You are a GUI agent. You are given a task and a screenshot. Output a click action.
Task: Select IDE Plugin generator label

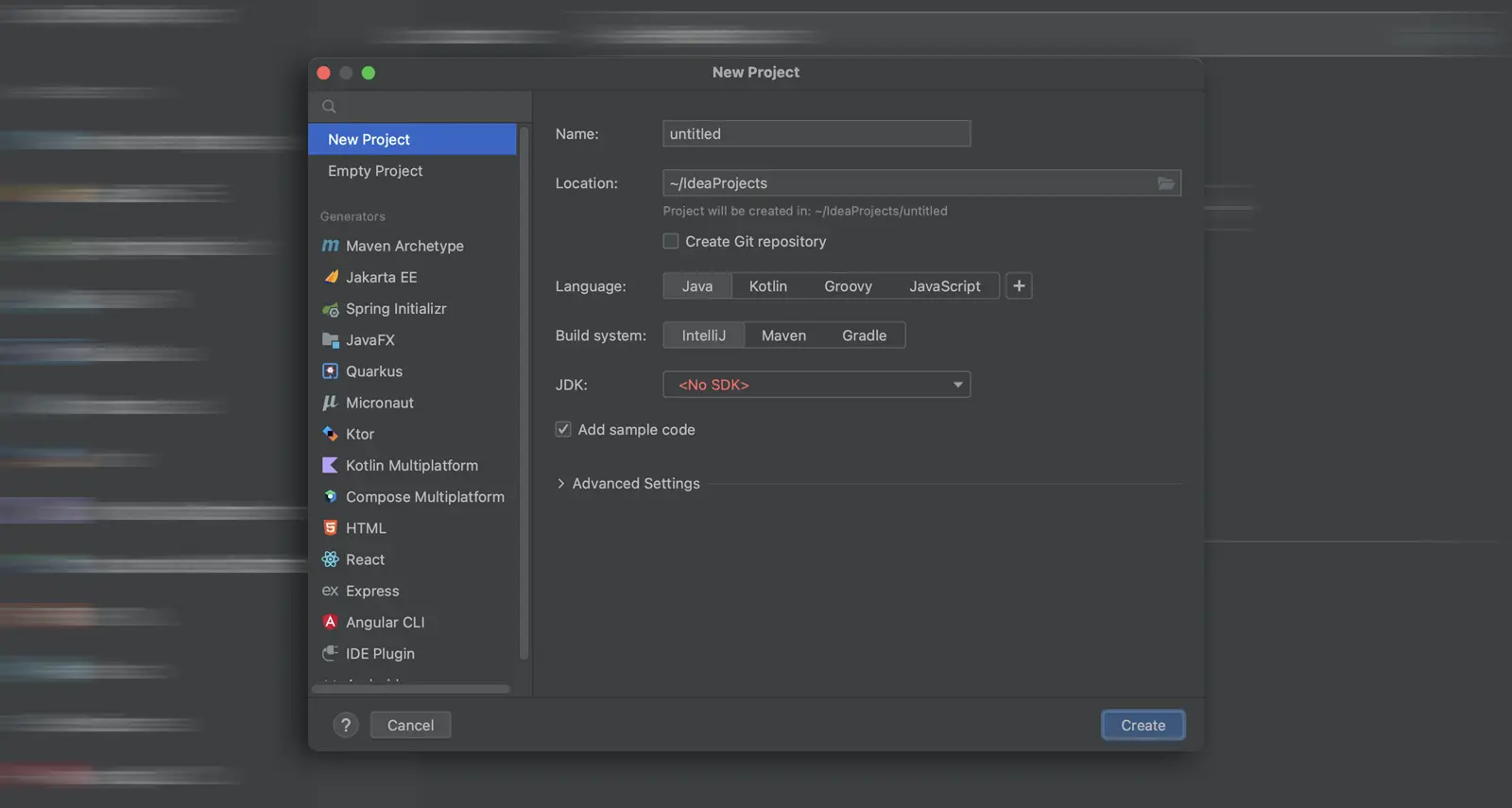tap(380, 653)
